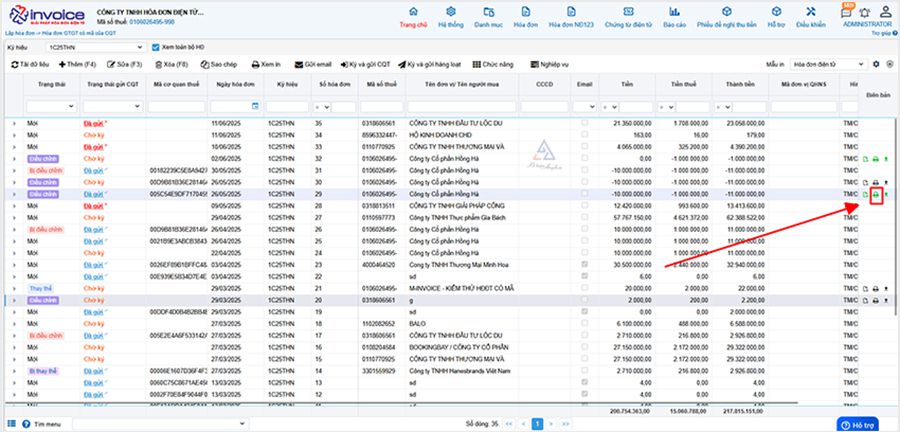
Task: Toggle Email checkbox for invoice 35
Action: coord(584,123)
